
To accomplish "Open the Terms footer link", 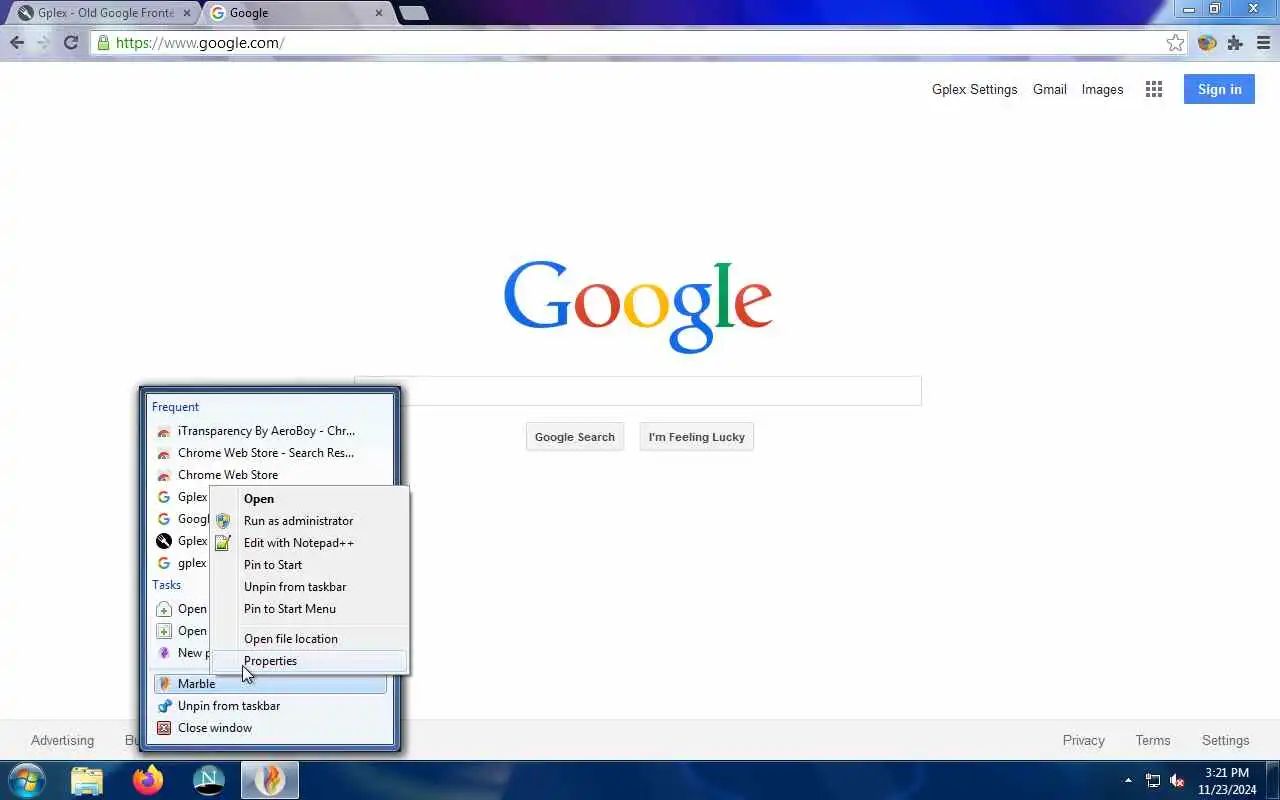I will point(1153,740).
